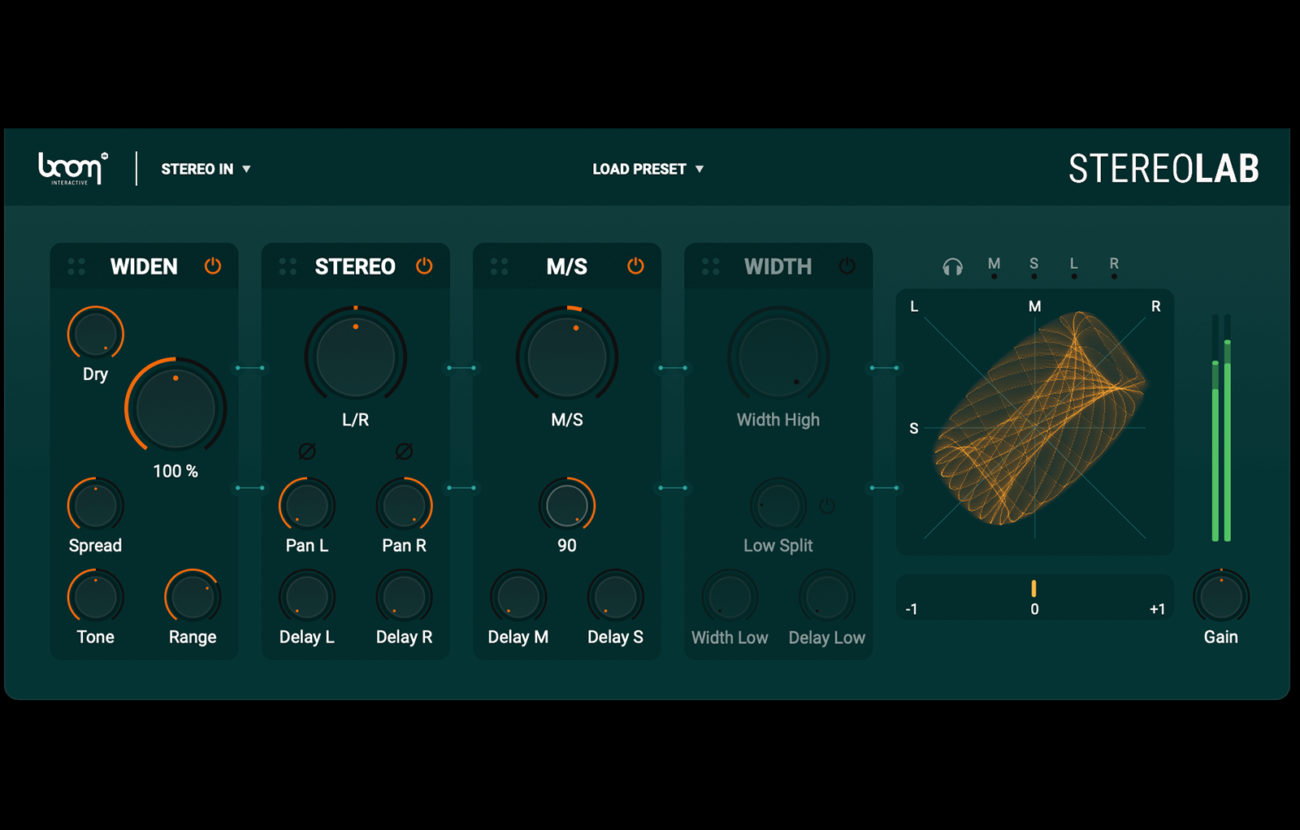Disable the STEREO module power button

point(424,266)
